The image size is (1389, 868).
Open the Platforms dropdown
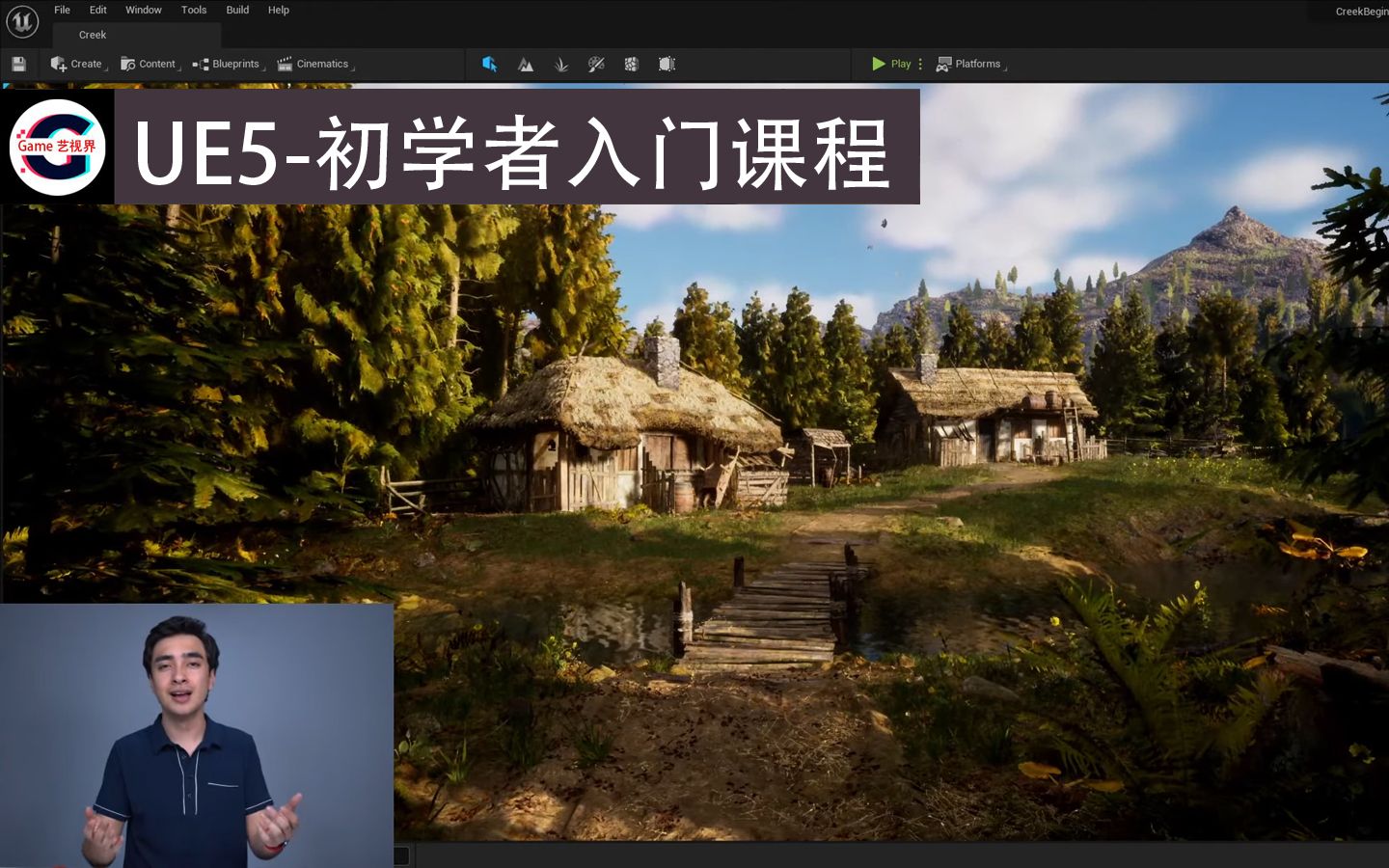(x=971, y=64)
